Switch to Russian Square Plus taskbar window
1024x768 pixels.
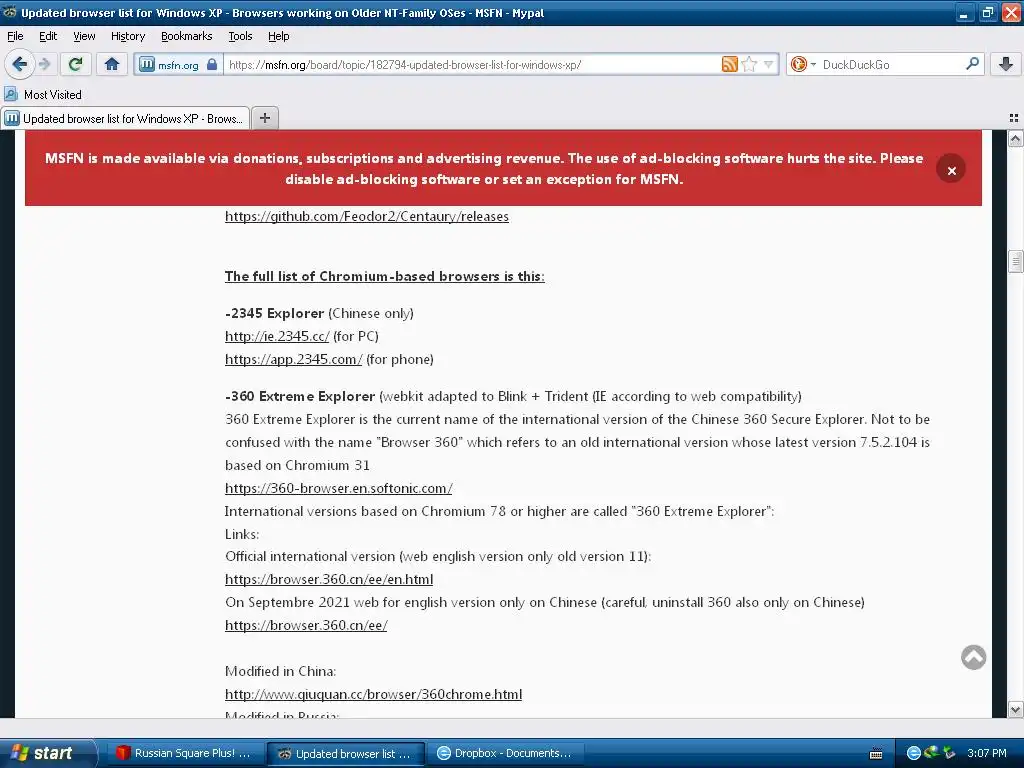[185, 753]
